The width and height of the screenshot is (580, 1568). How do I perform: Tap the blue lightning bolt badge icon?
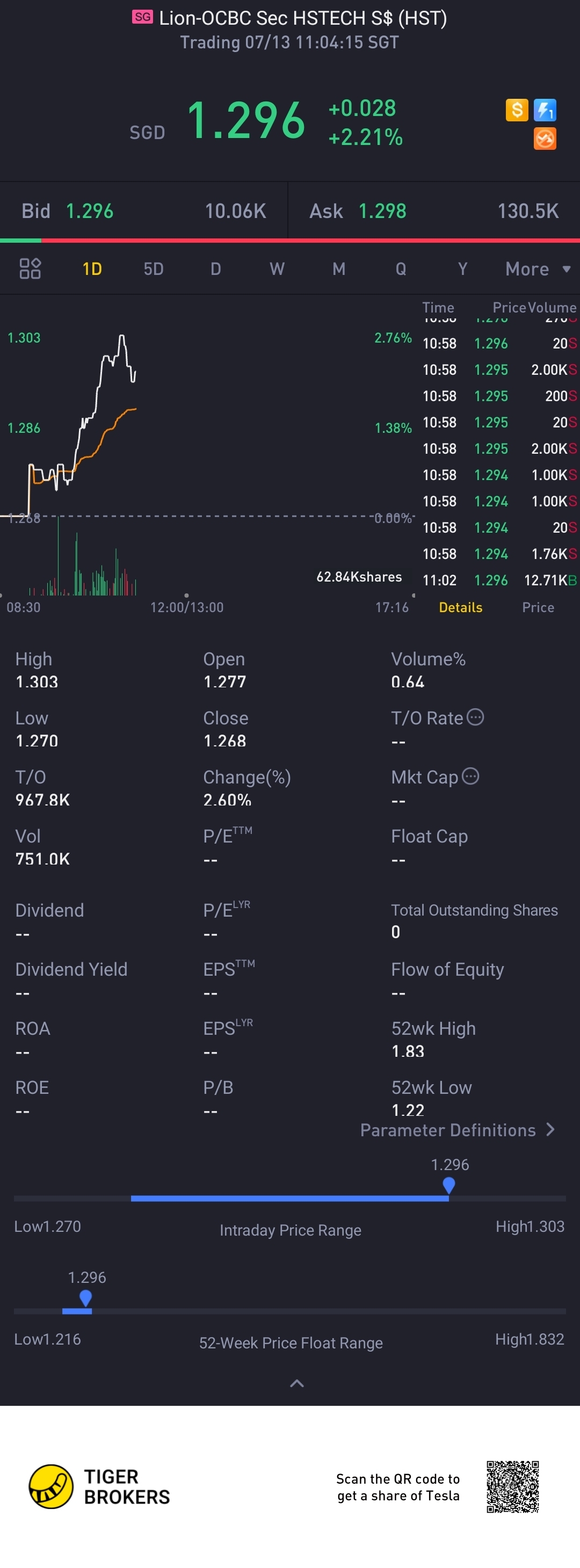pyautogui.click(x=545, y=110)
